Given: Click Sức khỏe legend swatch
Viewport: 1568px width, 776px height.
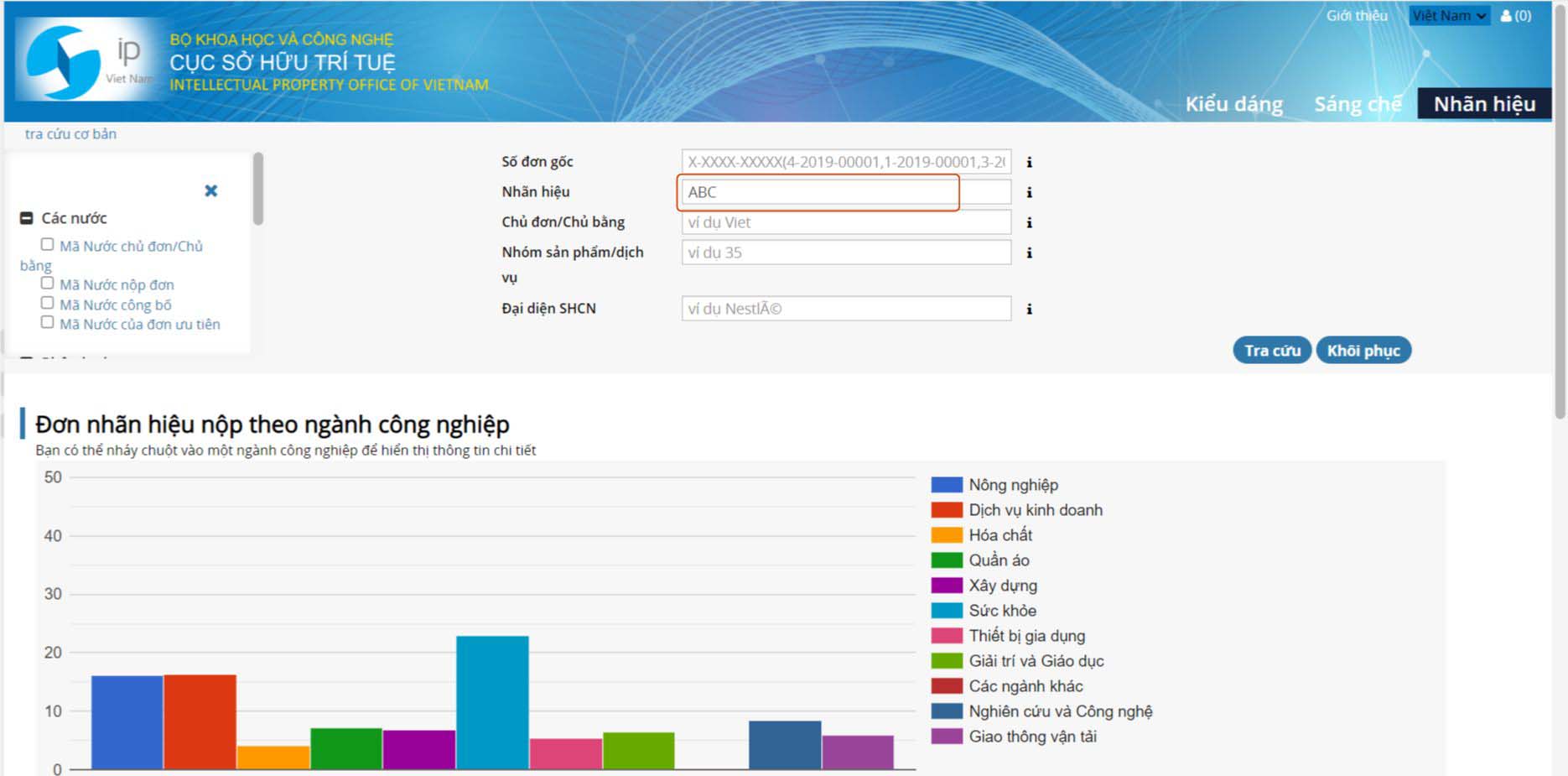Looking at the screenshot, I should pyautogui.click(x=947, y=611).
